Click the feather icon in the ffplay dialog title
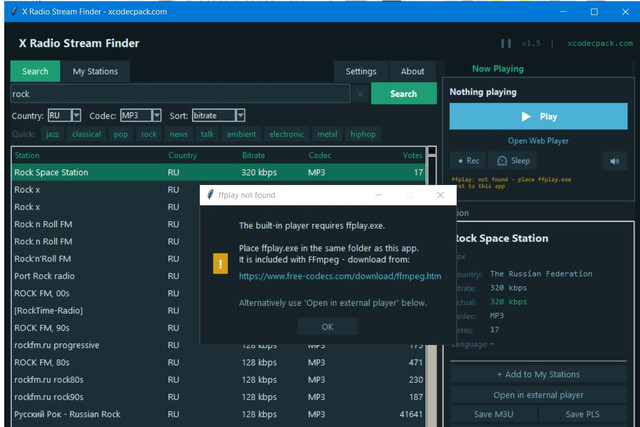The image size is (640, 427). pyautogui.click(x=210, y=195)
